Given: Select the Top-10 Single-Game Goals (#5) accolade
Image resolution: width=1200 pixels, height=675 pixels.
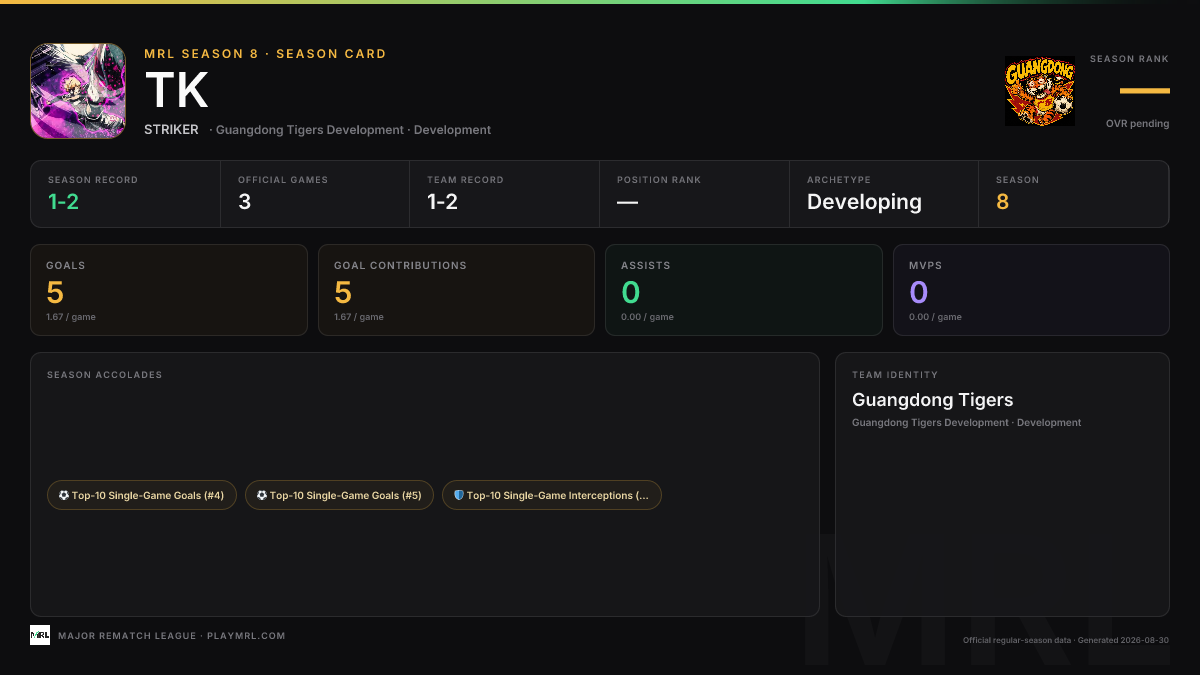Looking at the screenshot, I should (x=340, y=495).
